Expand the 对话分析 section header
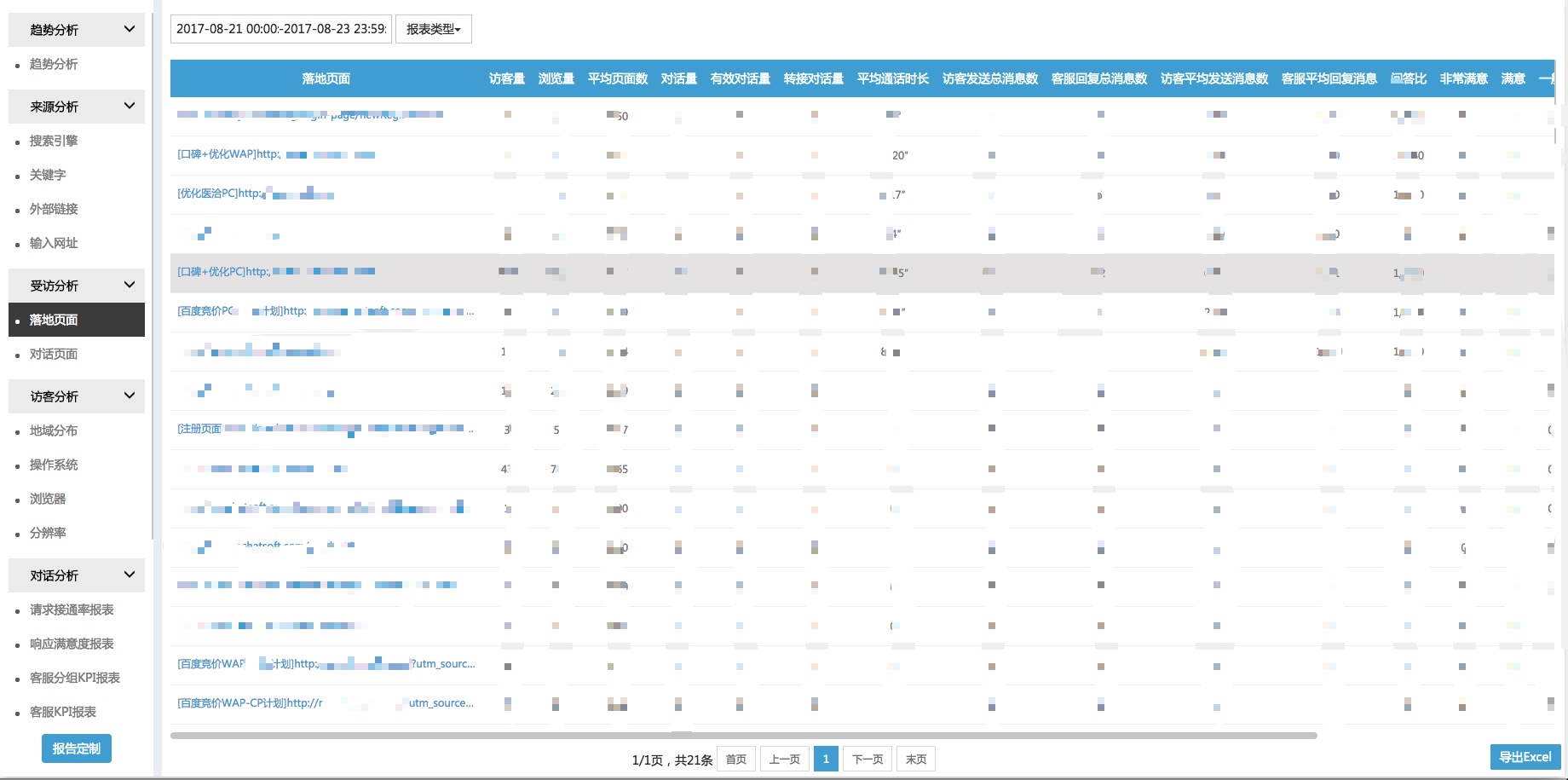Image resolution: width=1568 pixels, height=780 pixels. coord(77,575)
